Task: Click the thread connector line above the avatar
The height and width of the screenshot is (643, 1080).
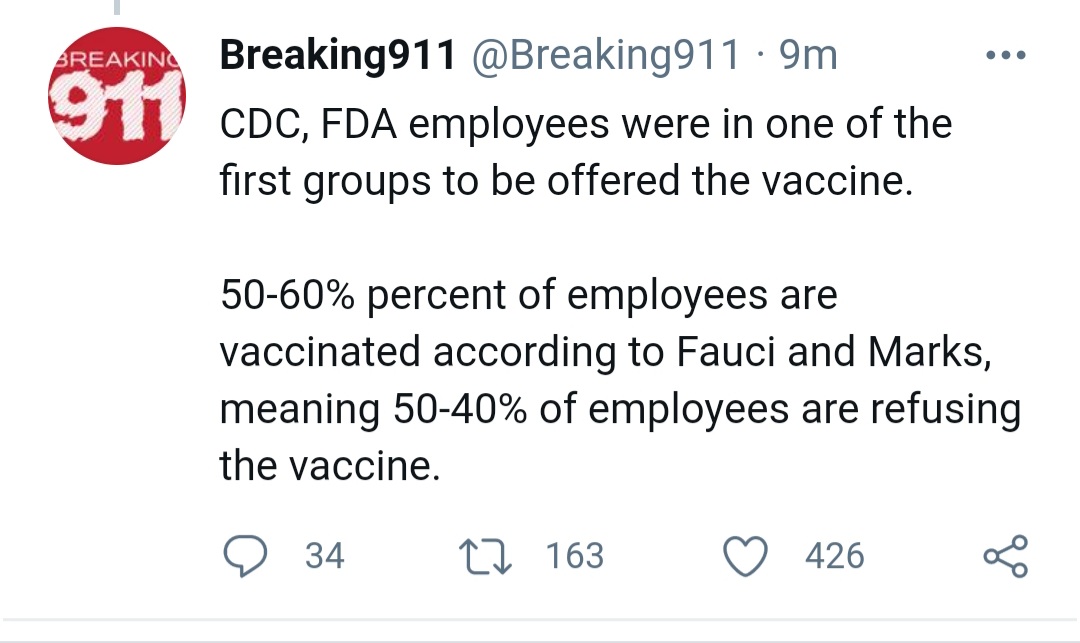Action: (x=117, y=7)
